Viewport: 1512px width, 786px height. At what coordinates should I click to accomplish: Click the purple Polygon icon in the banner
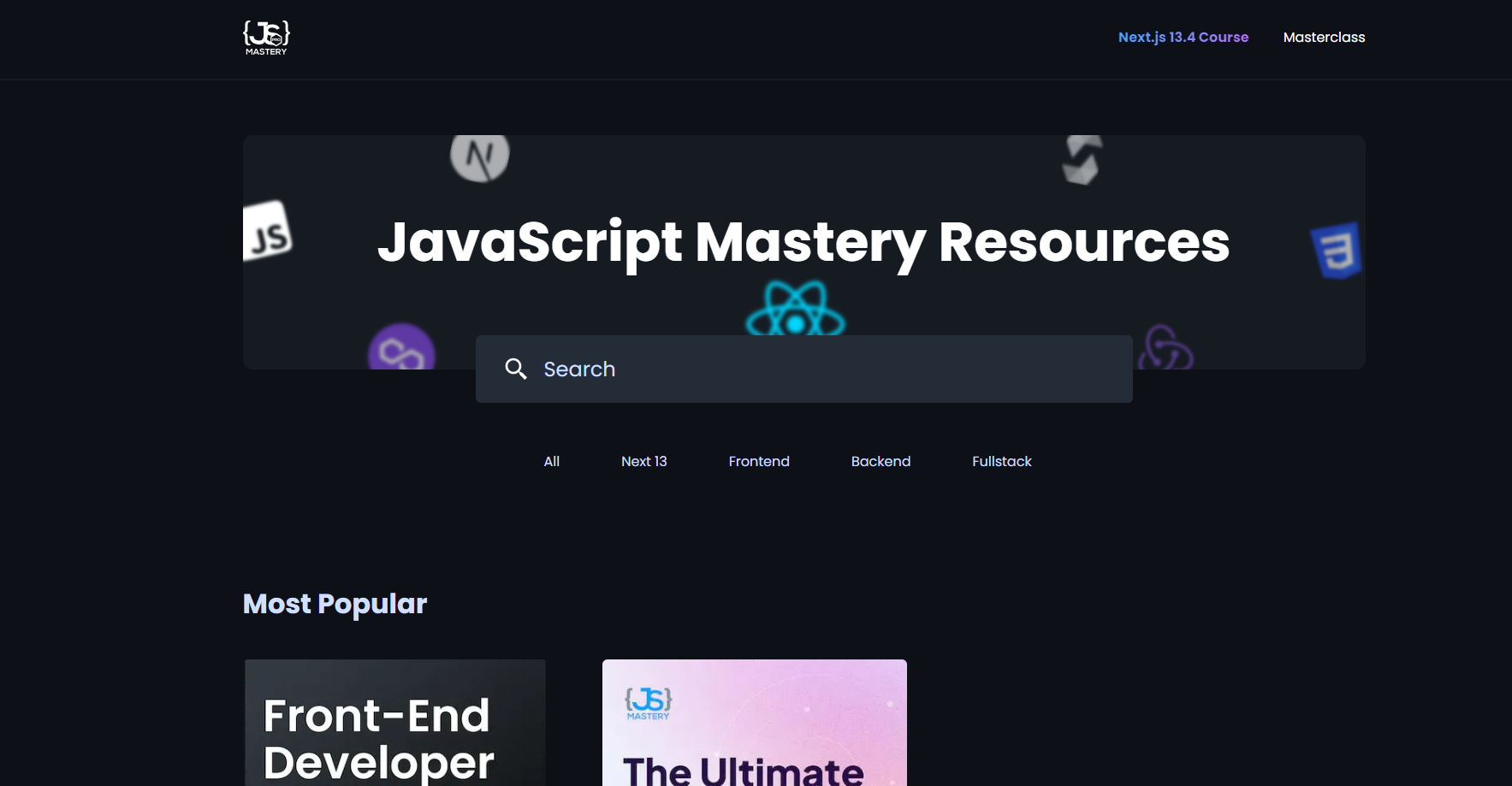coord(401,347)
